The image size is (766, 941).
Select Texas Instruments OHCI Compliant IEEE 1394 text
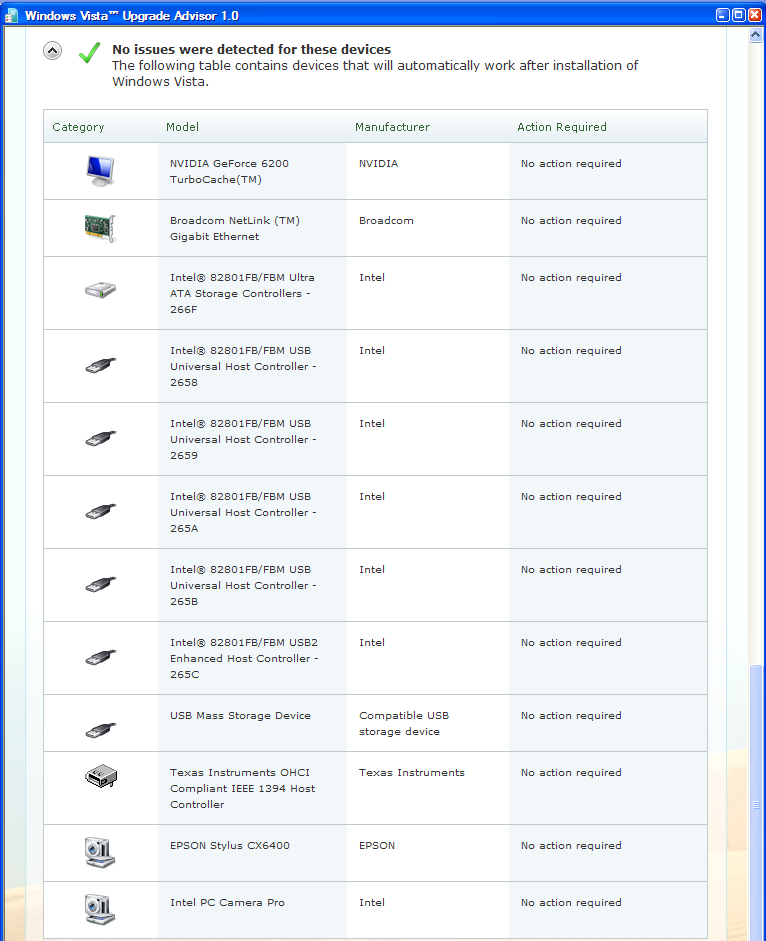coord(243,789)
